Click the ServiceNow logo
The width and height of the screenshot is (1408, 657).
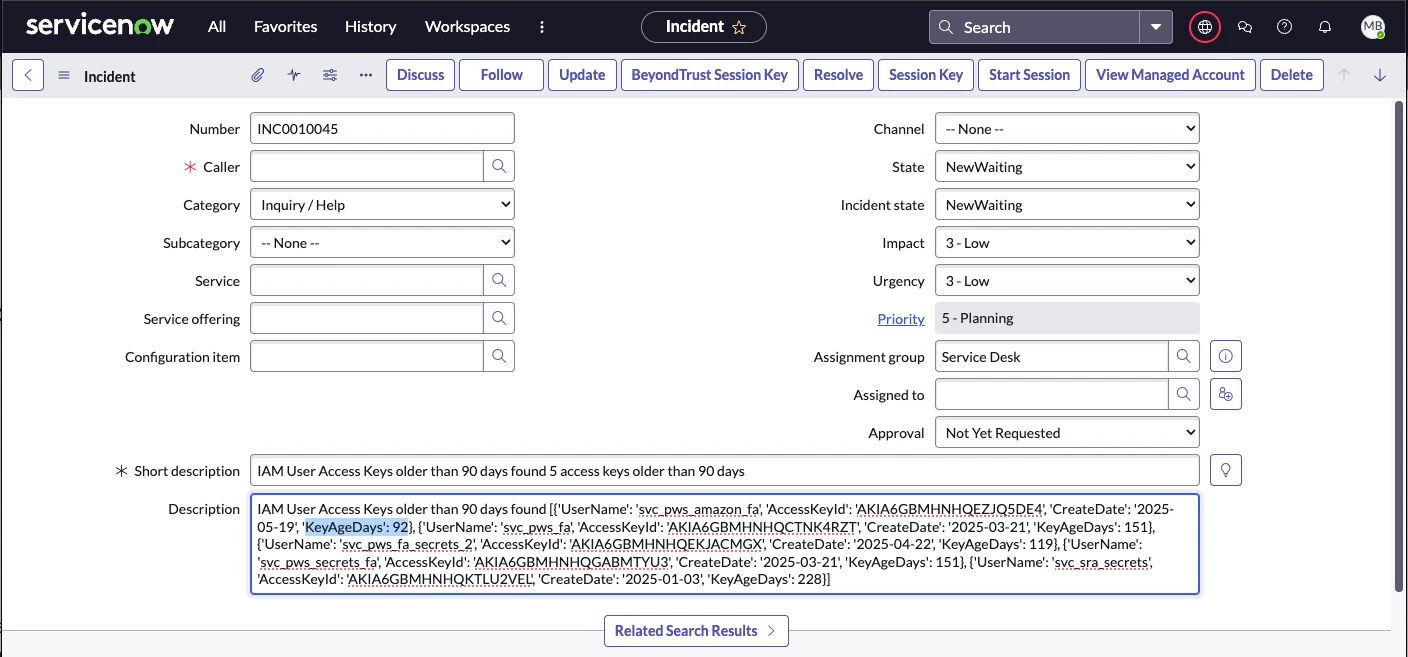[x=100, y=26]
